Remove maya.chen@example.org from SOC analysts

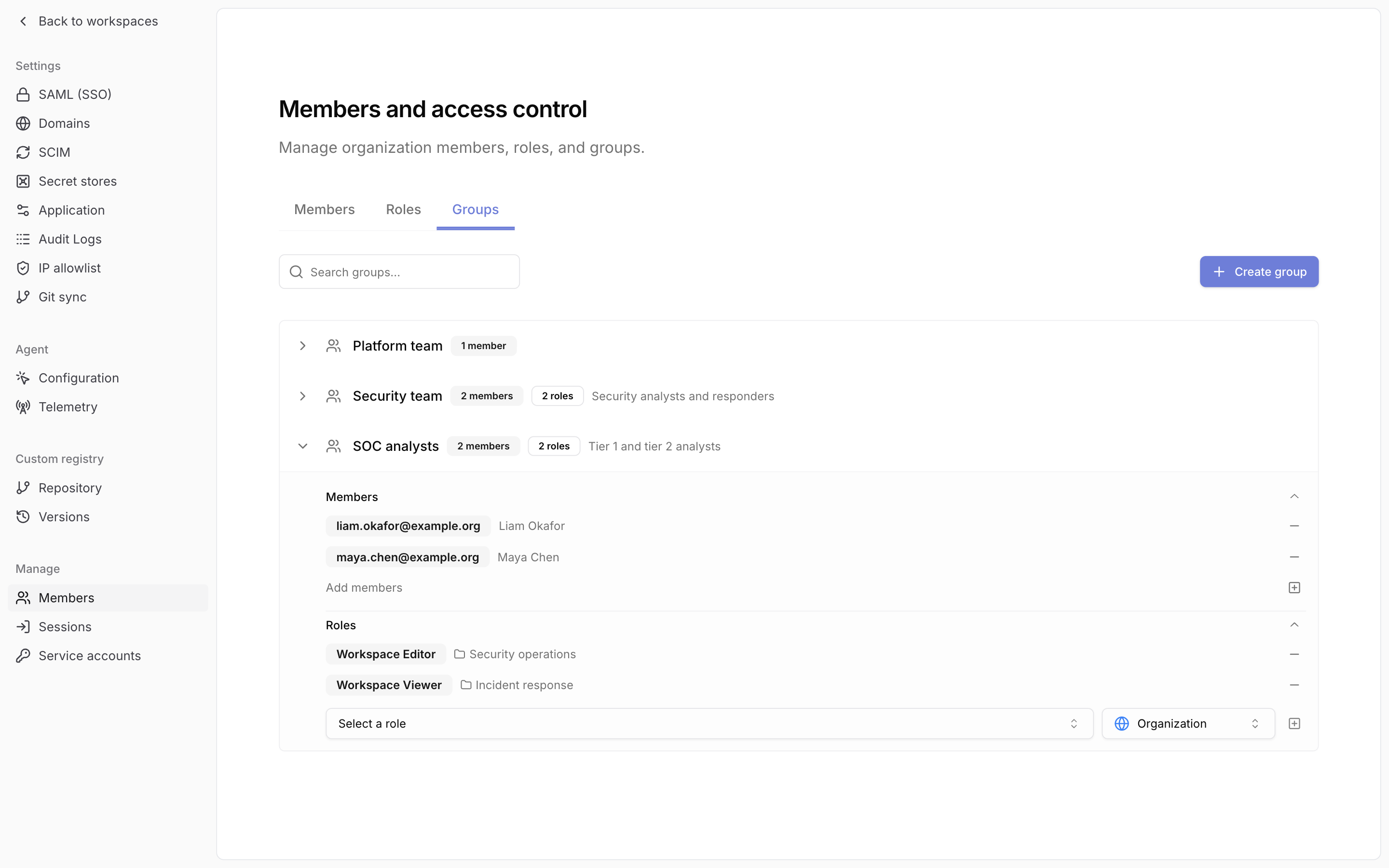click(1294, 557)
